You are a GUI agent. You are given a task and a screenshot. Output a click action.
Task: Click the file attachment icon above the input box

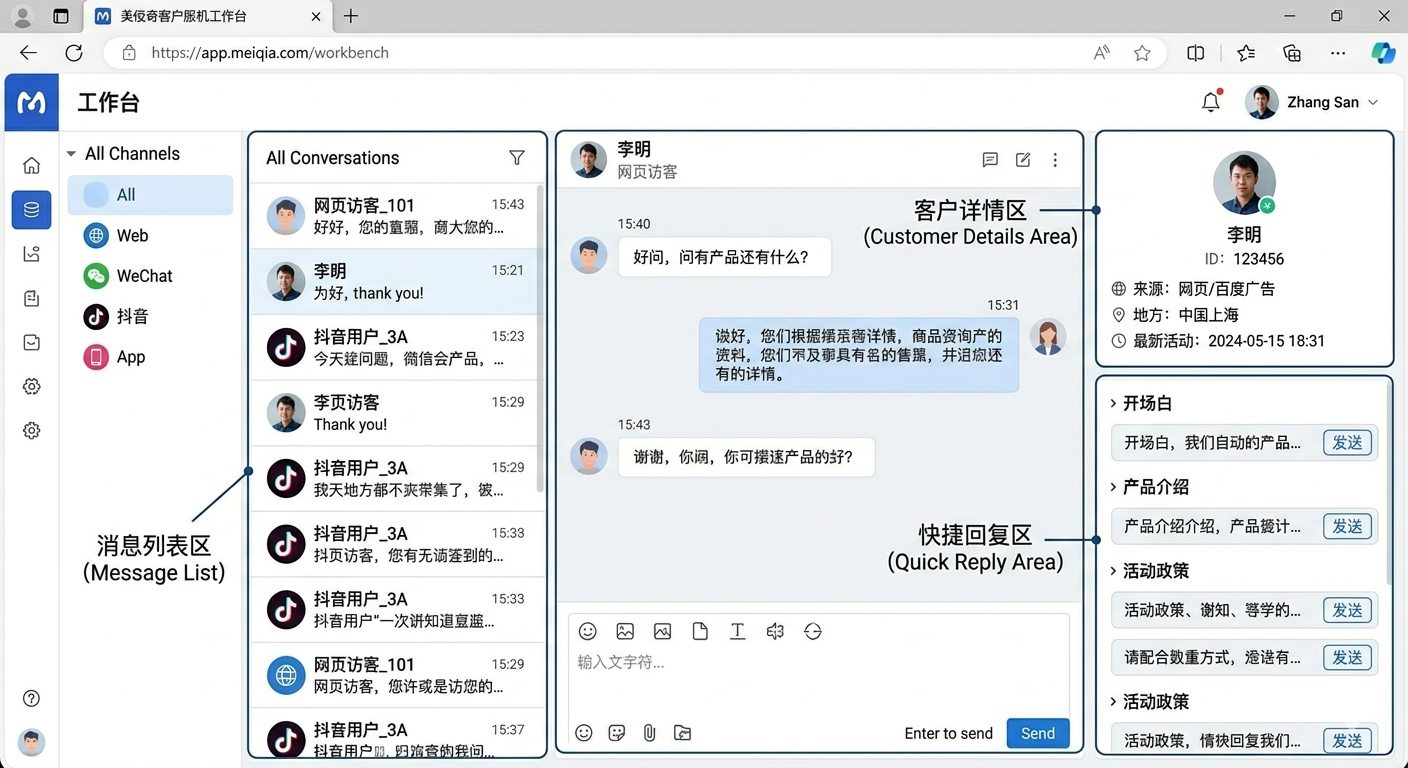700,631
